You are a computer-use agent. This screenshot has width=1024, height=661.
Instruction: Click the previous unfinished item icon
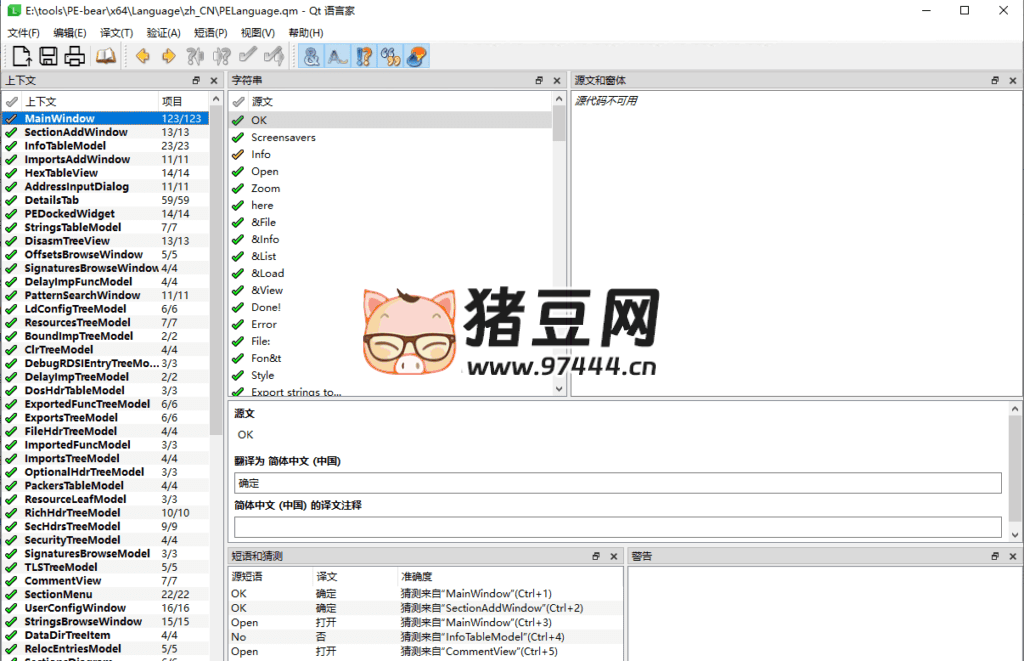tap(197, 55)
